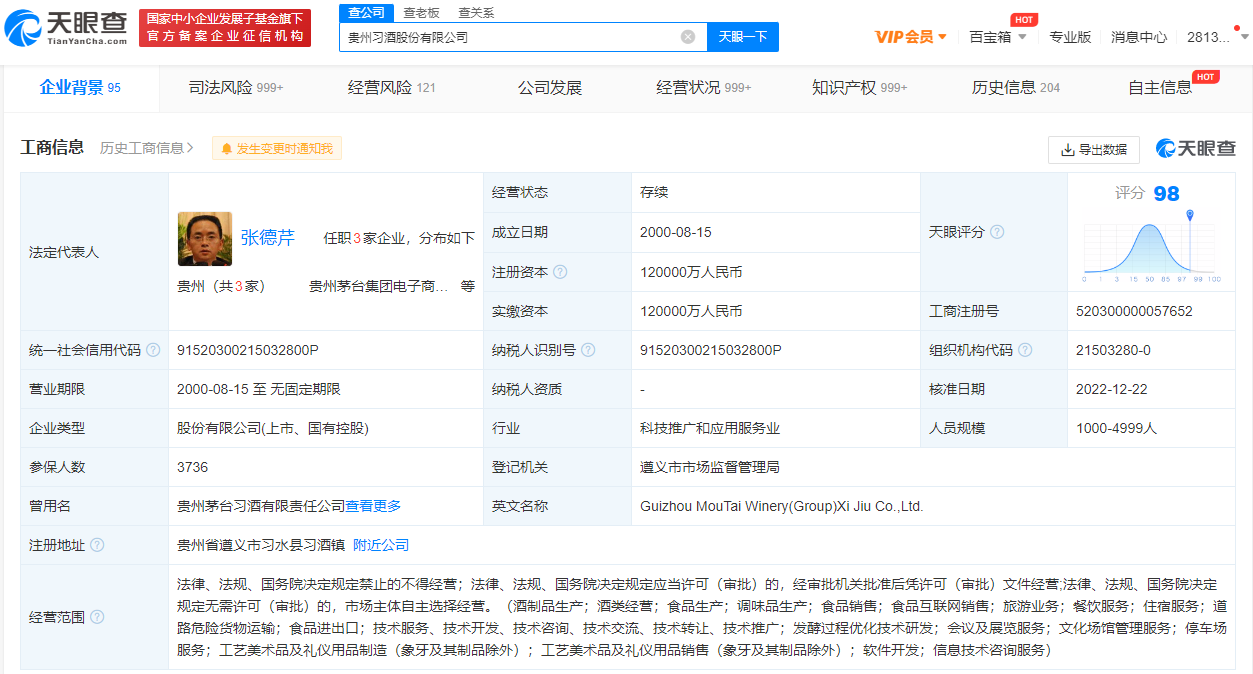Screen dimensions: 1253x674
Task: Click the 发生变更时通知我 notification button
Action: coord(277,148)
